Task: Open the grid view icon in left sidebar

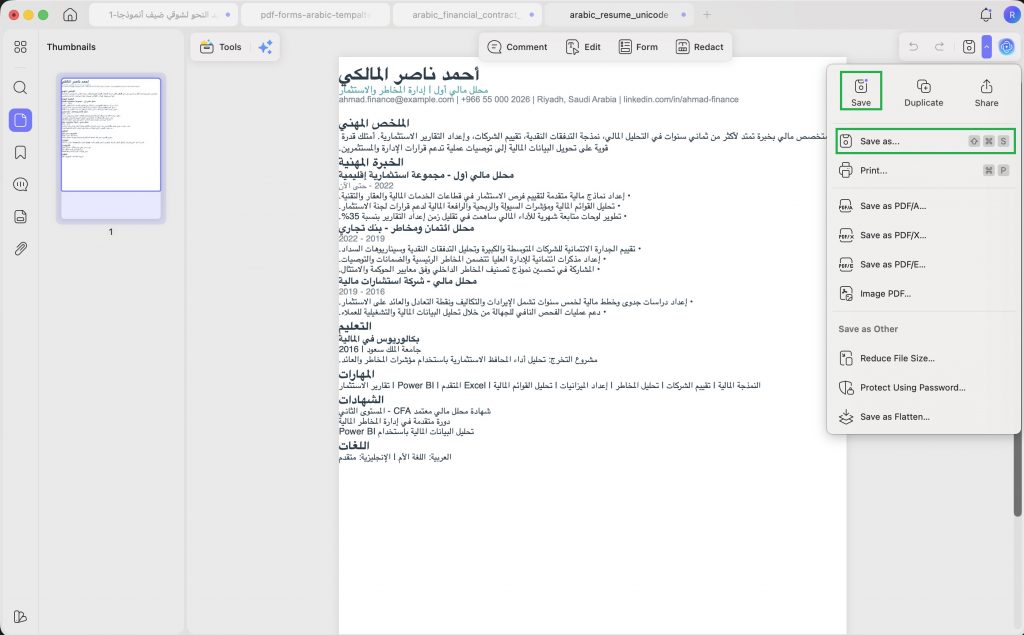Action: 20,47
